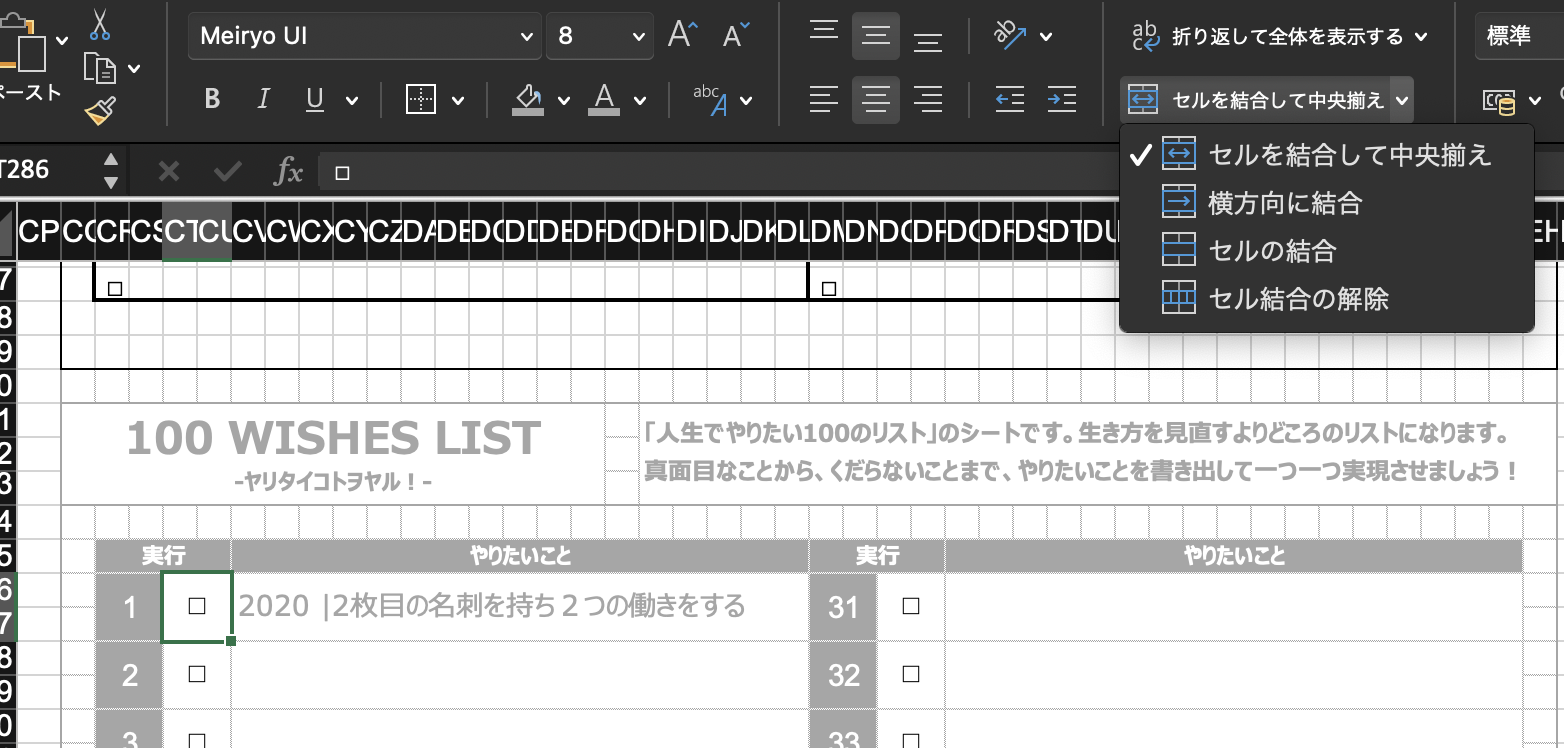The width and height of the screenshot is (1564, 748).
Task: Tick the checkbox for wish number 31
Action: (x=910, y=606)
